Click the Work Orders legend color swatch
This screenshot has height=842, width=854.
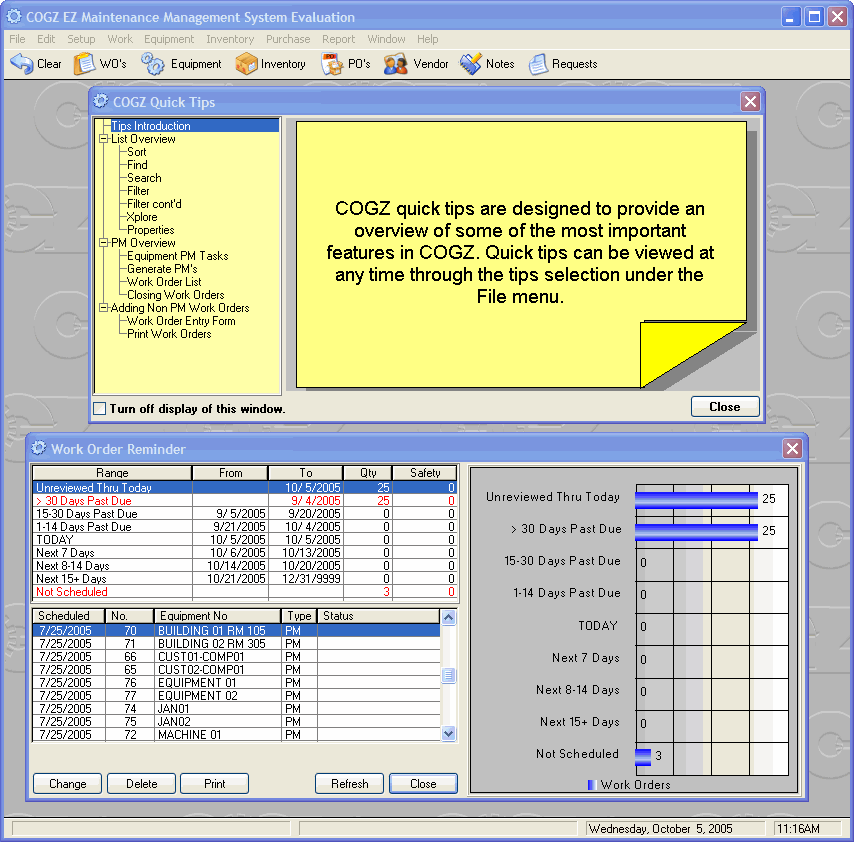591,785
